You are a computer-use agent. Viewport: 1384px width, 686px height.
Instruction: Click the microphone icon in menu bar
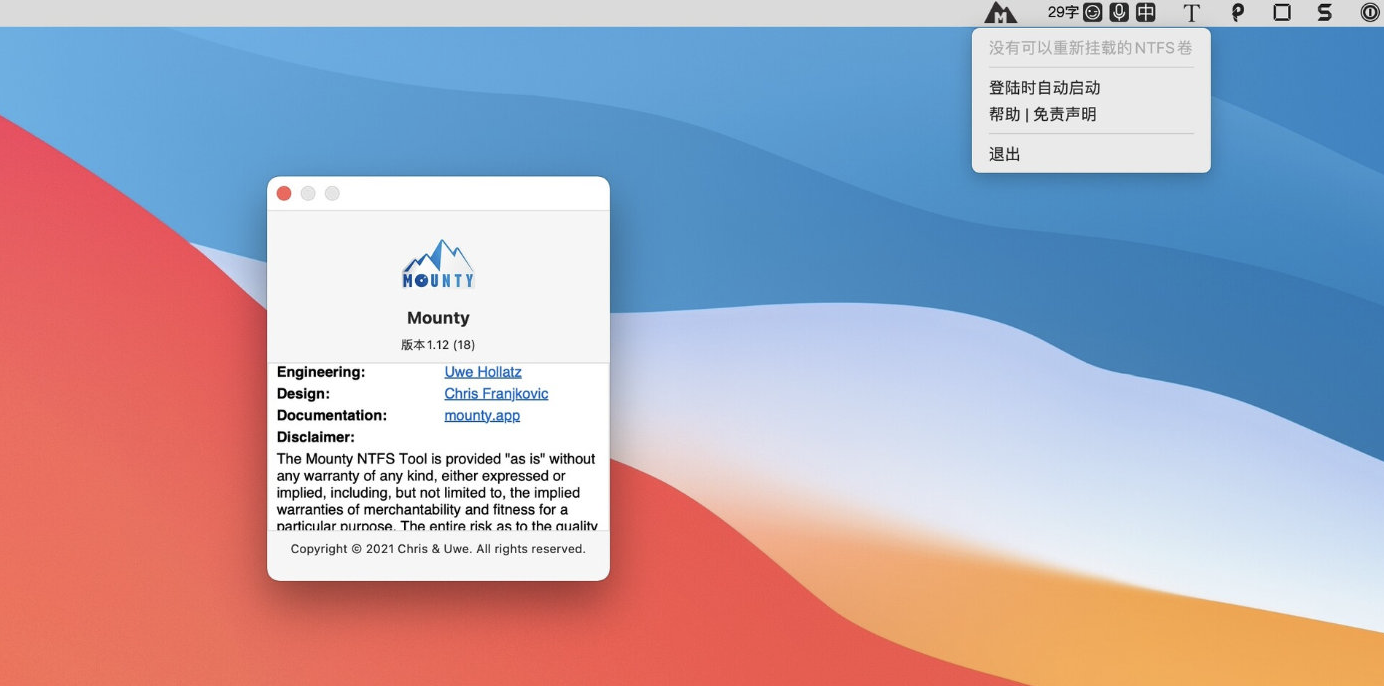pos(1119,12)
